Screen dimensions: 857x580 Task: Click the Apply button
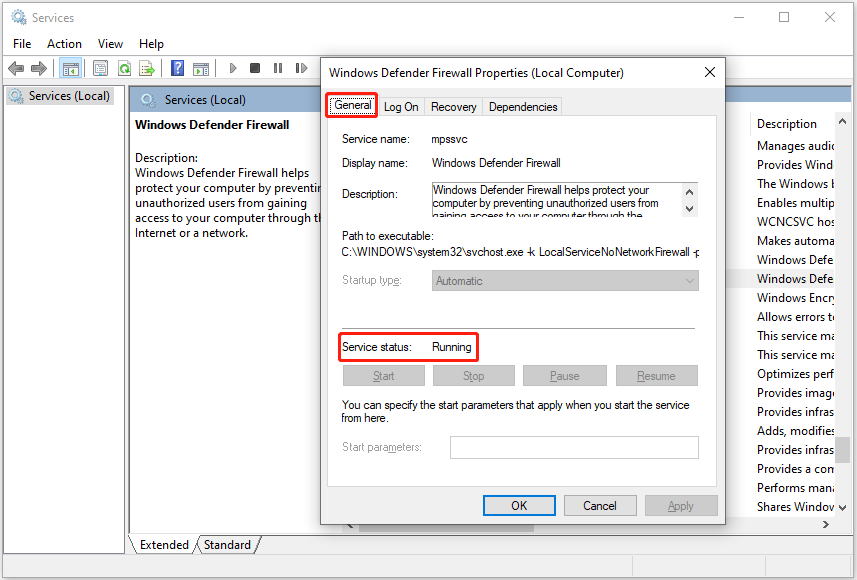681,506
